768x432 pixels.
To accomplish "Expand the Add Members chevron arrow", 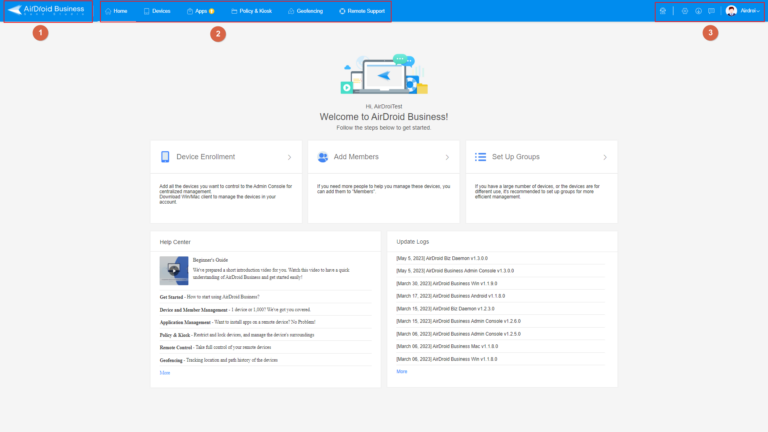I will tap(447, 157).
